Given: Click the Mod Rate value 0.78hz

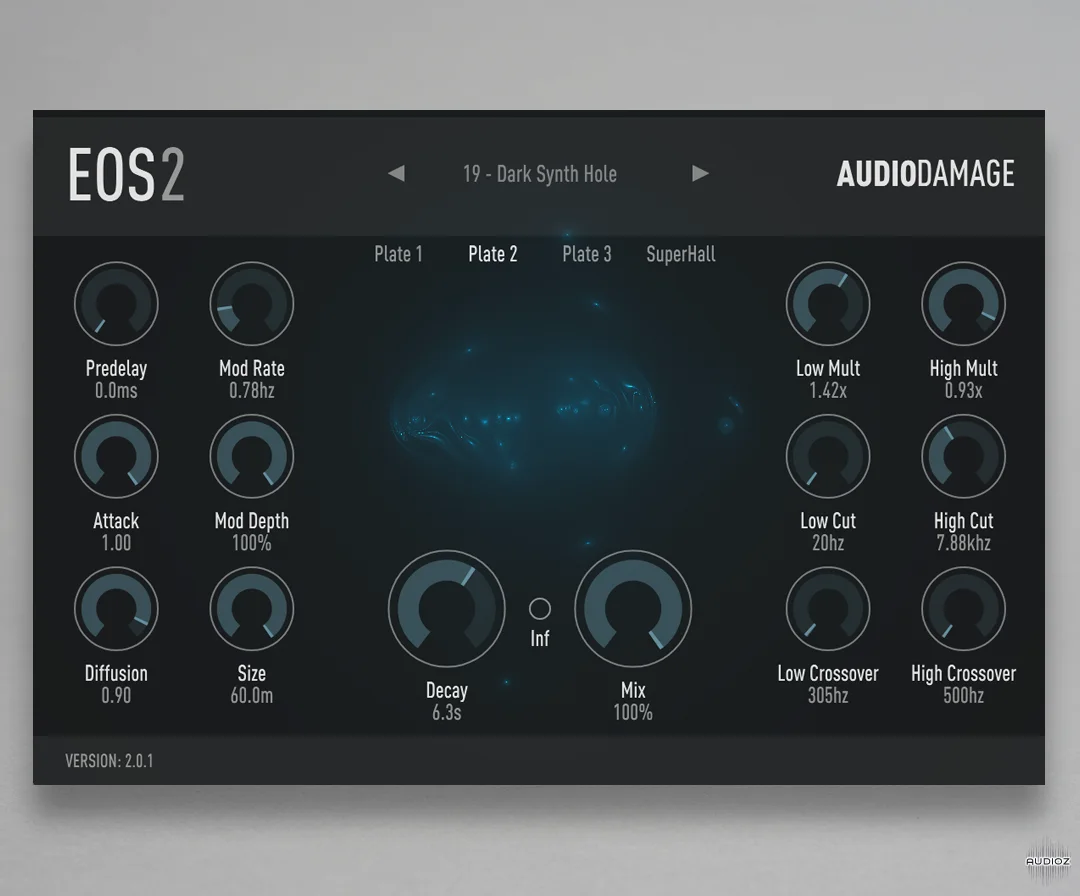Looking at the screenshot, I should tap(252, 391).
